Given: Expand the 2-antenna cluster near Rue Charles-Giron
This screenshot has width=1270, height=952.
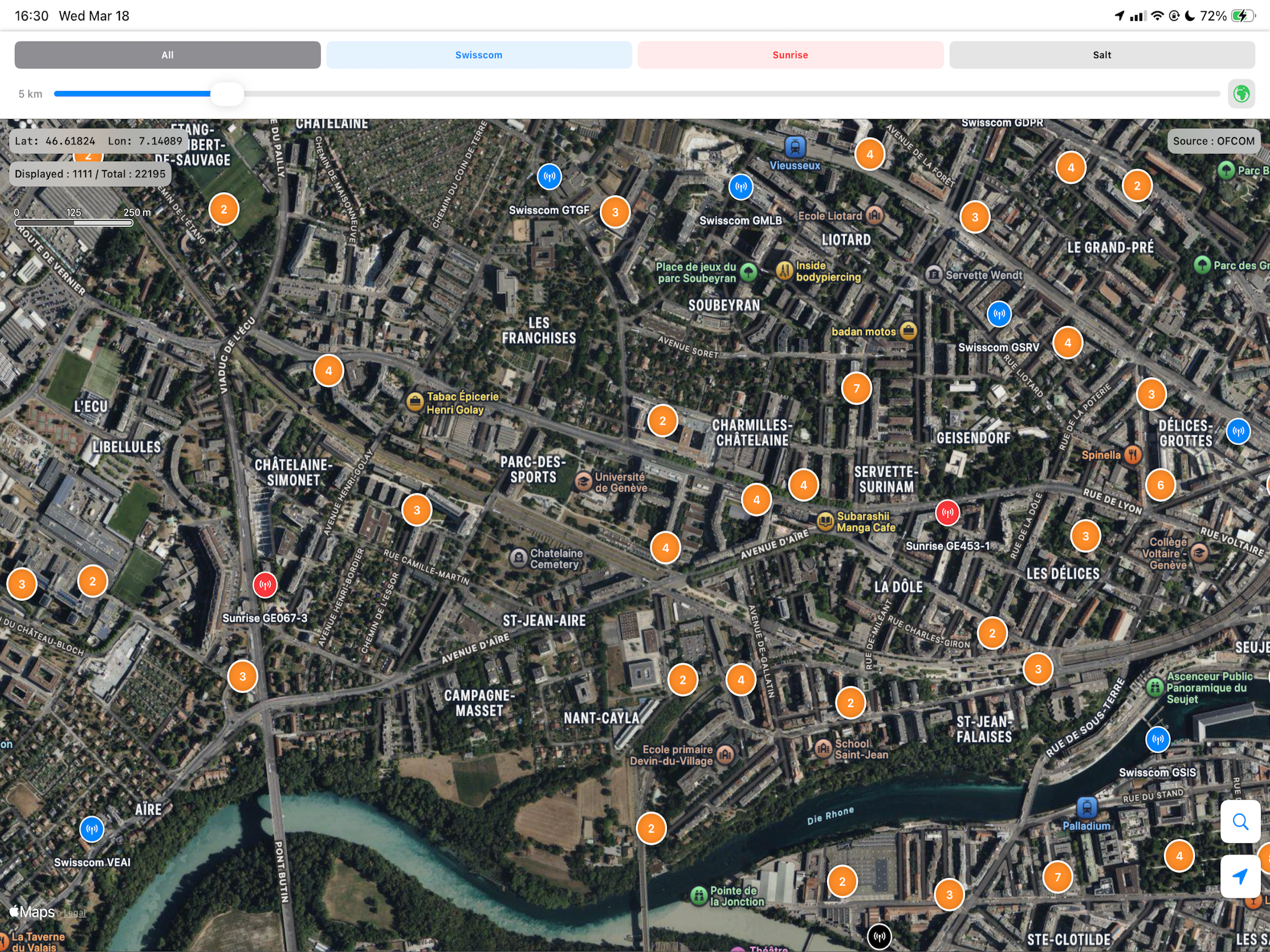Looking at the screenshot, I should pos(992,633).
